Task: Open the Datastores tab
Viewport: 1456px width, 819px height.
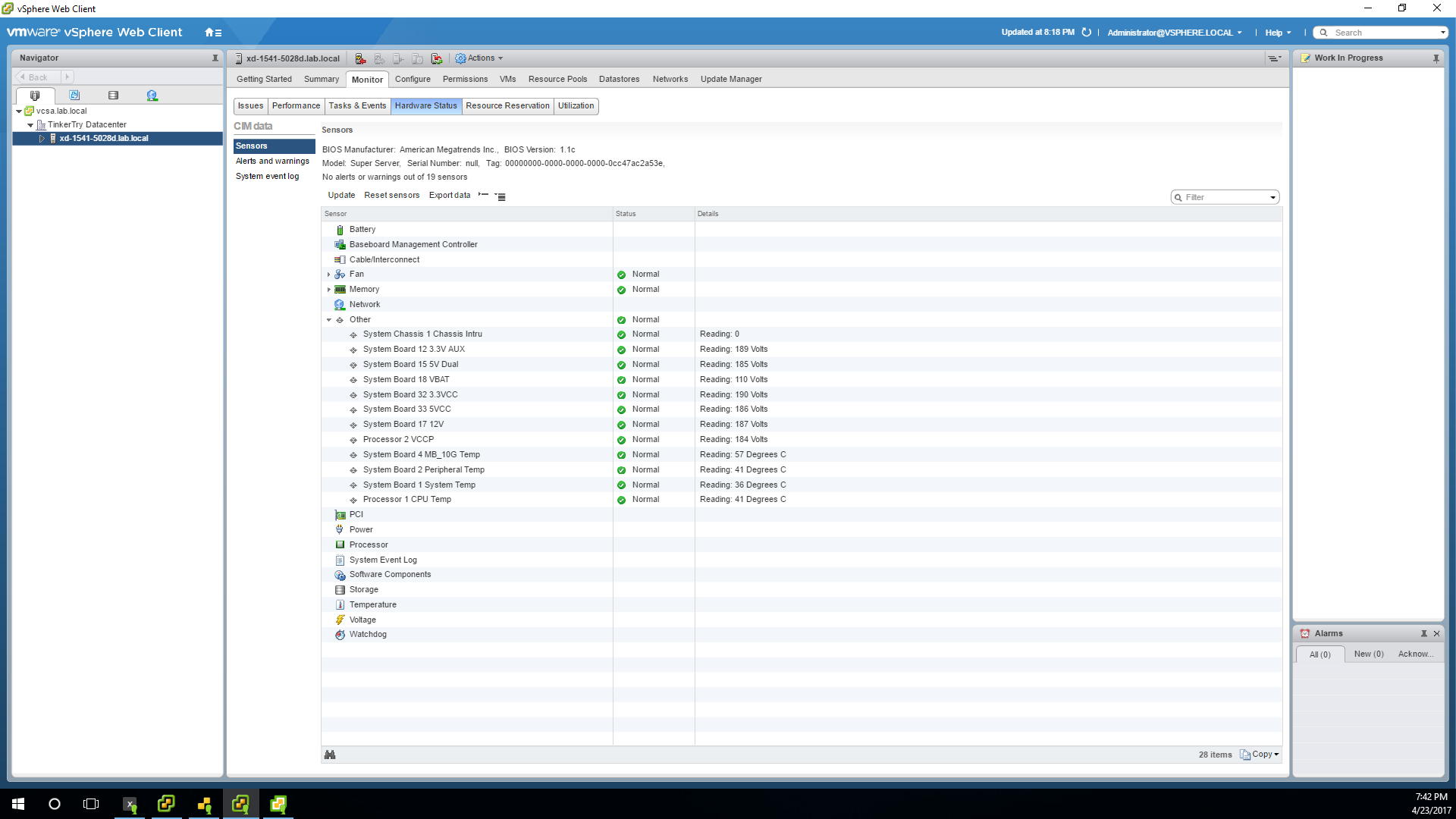Action: coord(619,79)
